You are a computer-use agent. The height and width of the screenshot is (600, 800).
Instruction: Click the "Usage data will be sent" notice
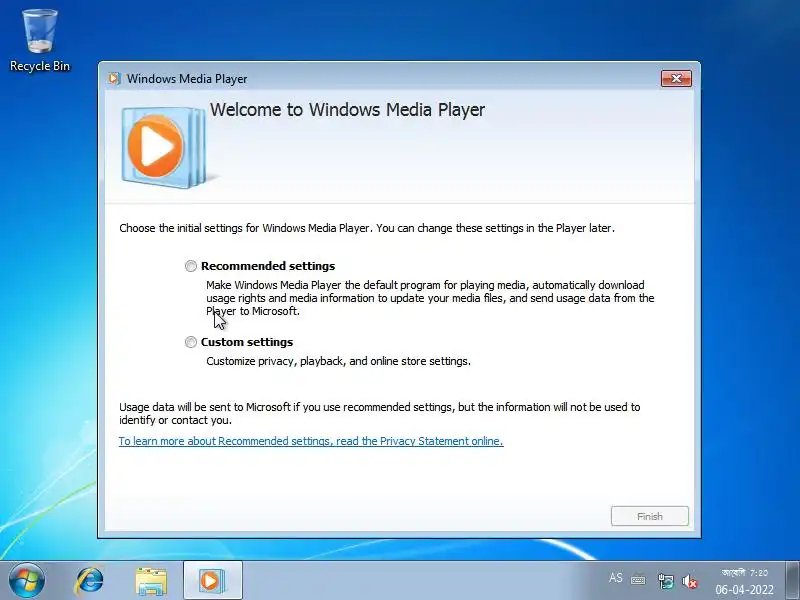pyautogui.click(x=380, y=414)
